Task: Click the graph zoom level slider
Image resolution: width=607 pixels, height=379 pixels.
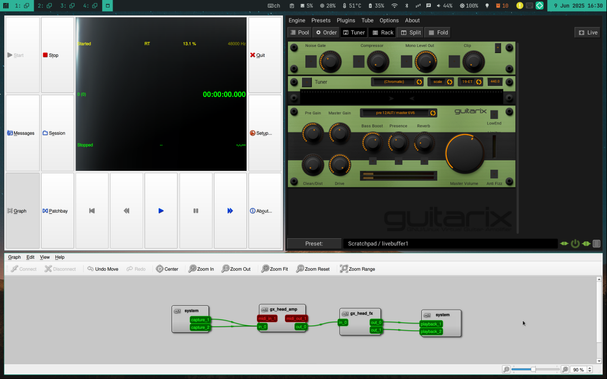Action: pyautogui.click(x=535, y=369)
